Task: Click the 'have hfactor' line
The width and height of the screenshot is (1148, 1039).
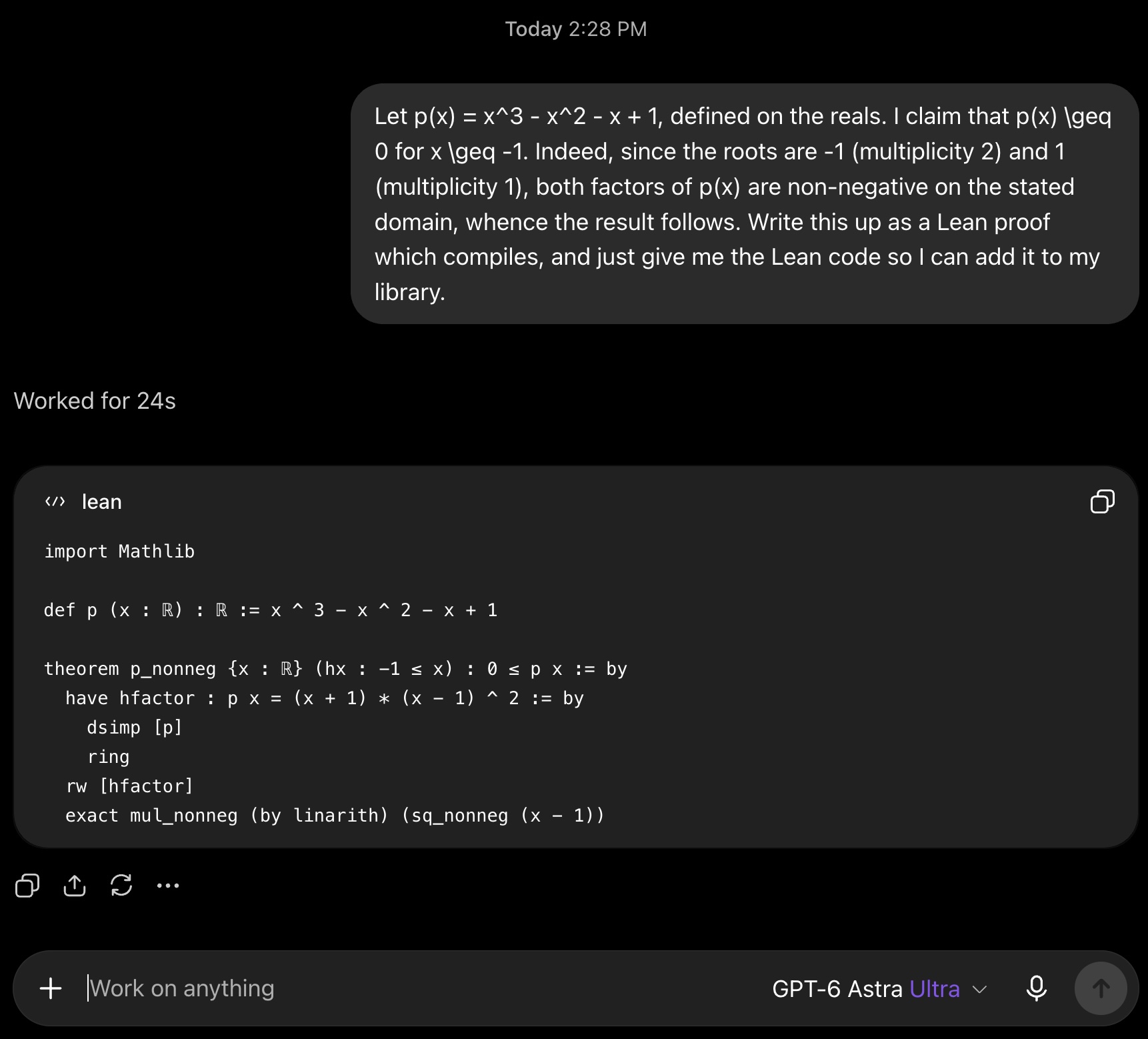Action: coord(325,698)
